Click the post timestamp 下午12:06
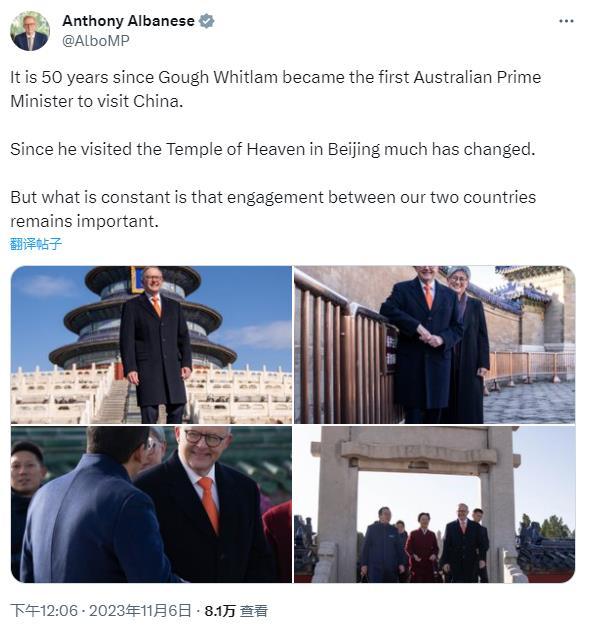 44,611
